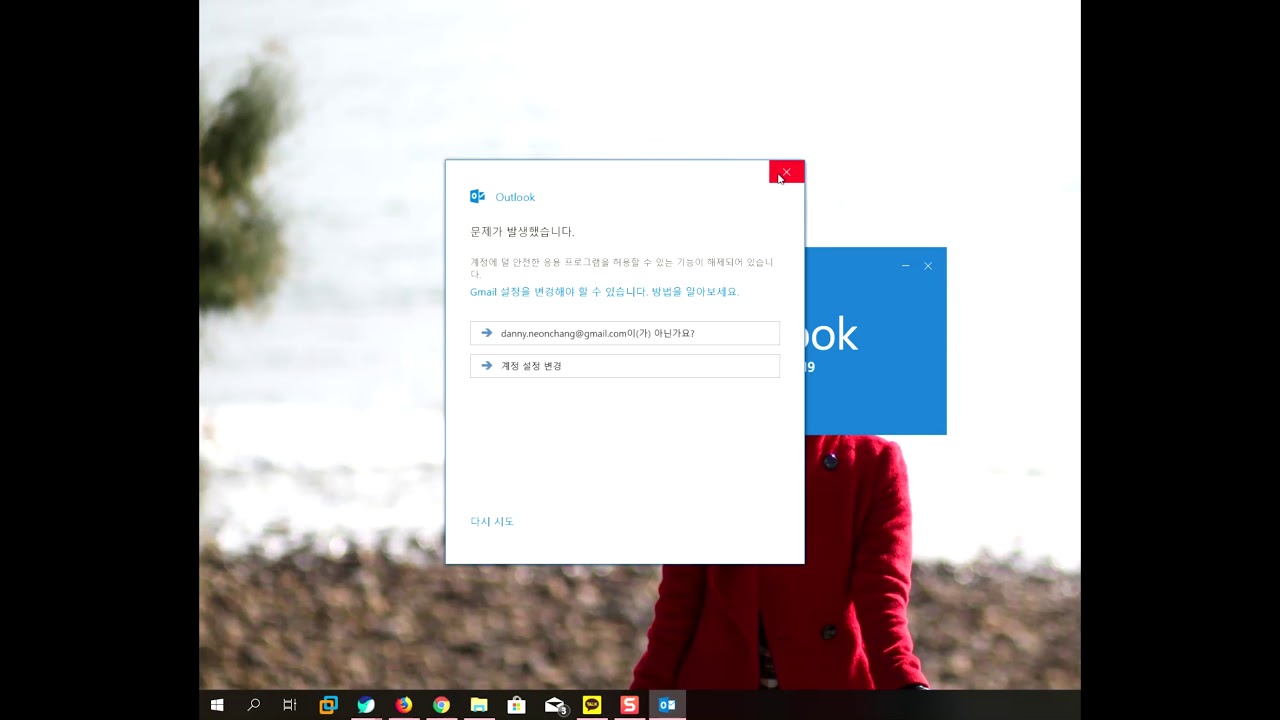Image resolution: width=1280 pixels, height=720 pixels.
Task: Minimize the blue Outlook splash window
Action: (905, 266)
